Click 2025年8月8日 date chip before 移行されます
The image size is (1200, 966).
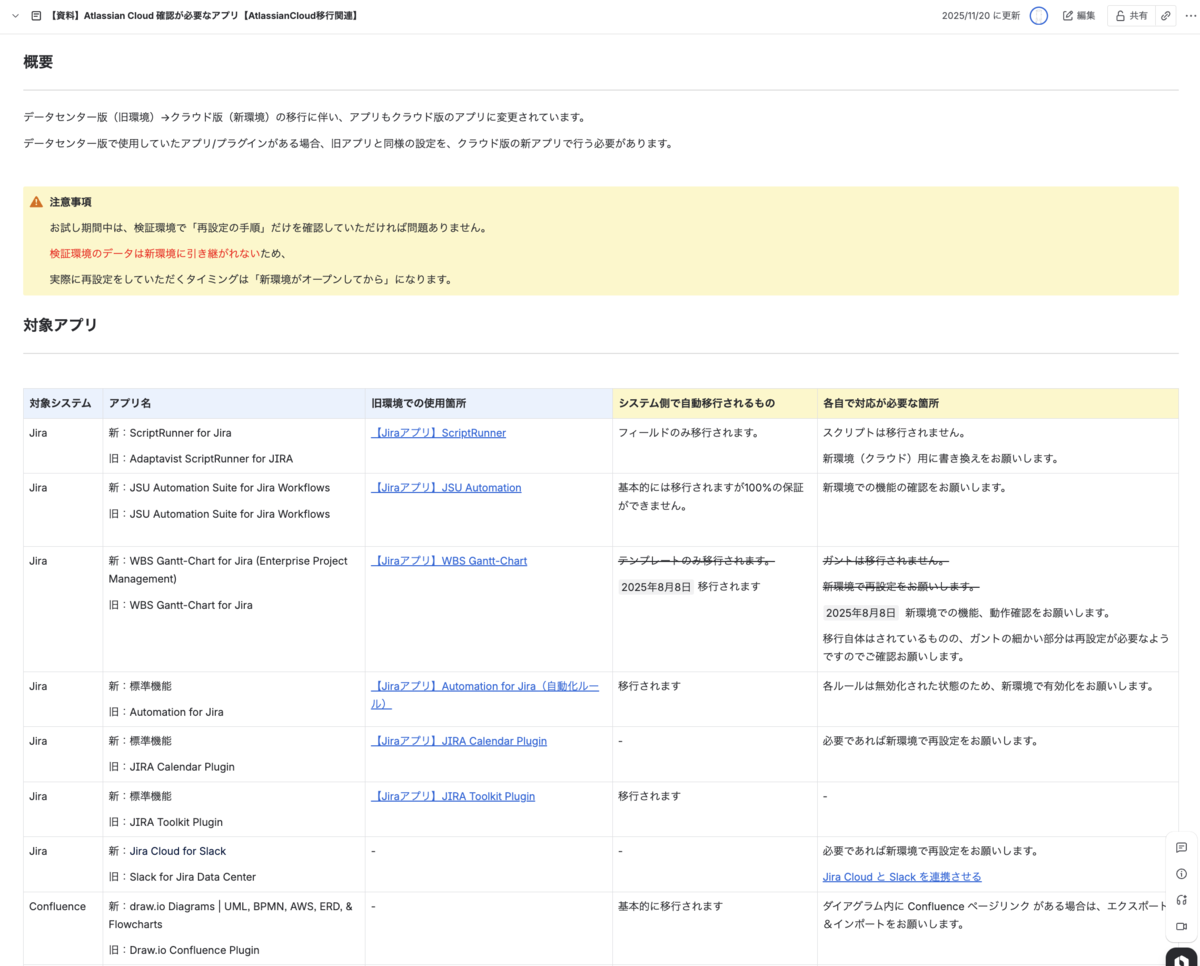point(655,587)
